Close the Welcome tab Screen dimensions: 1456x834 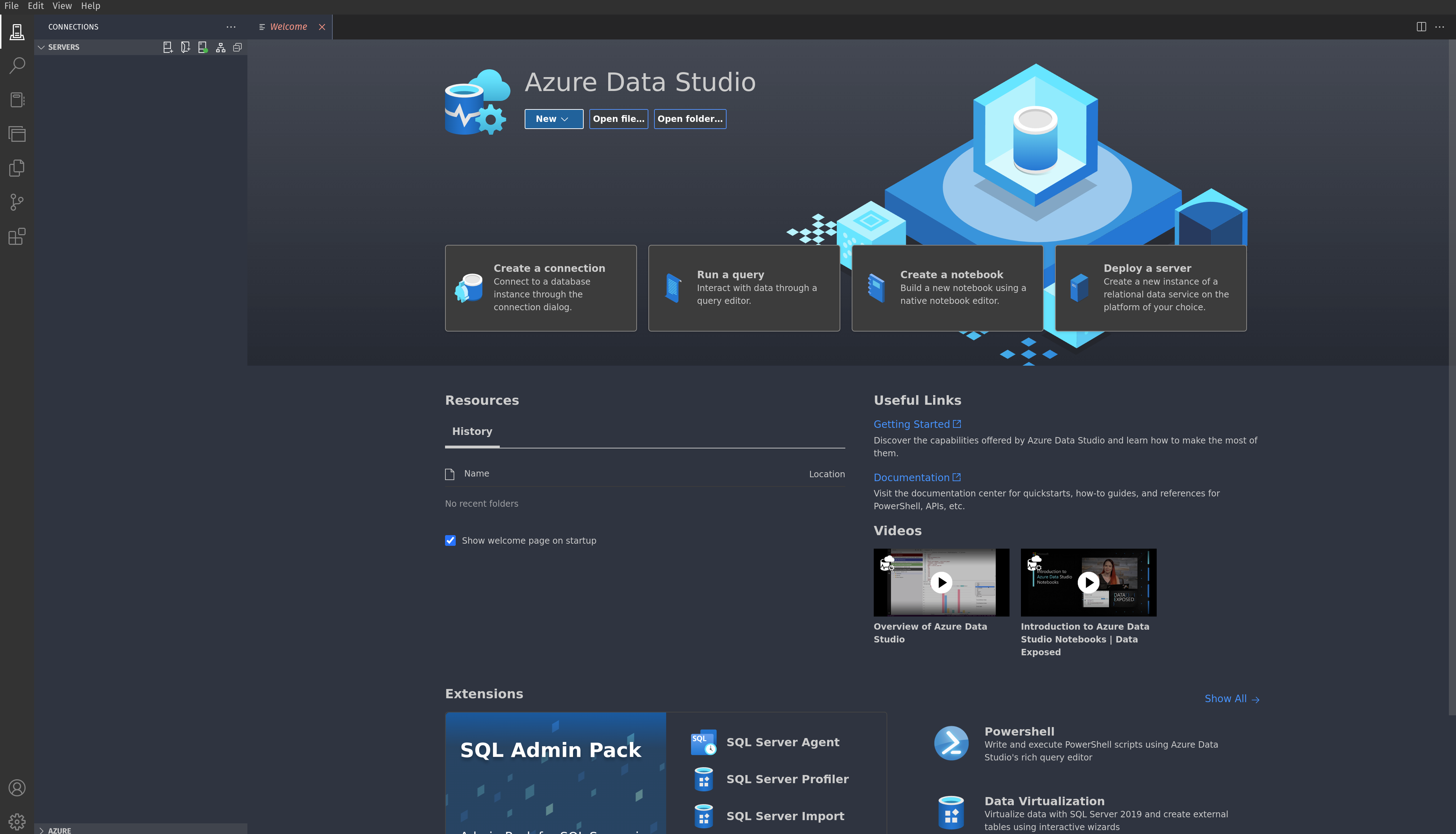click(x=322, y=27)
